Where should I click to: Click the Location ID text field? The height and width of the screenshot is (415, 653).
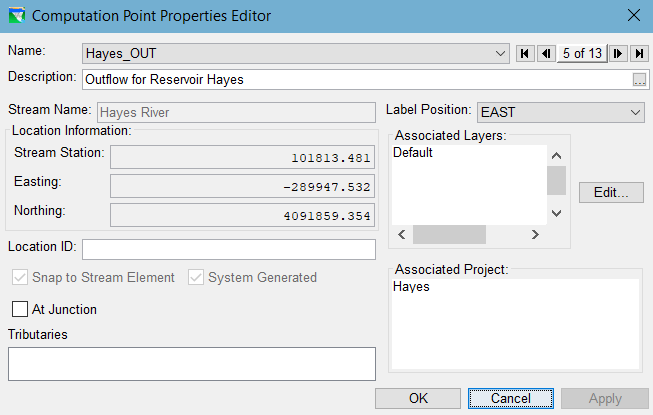228,249
